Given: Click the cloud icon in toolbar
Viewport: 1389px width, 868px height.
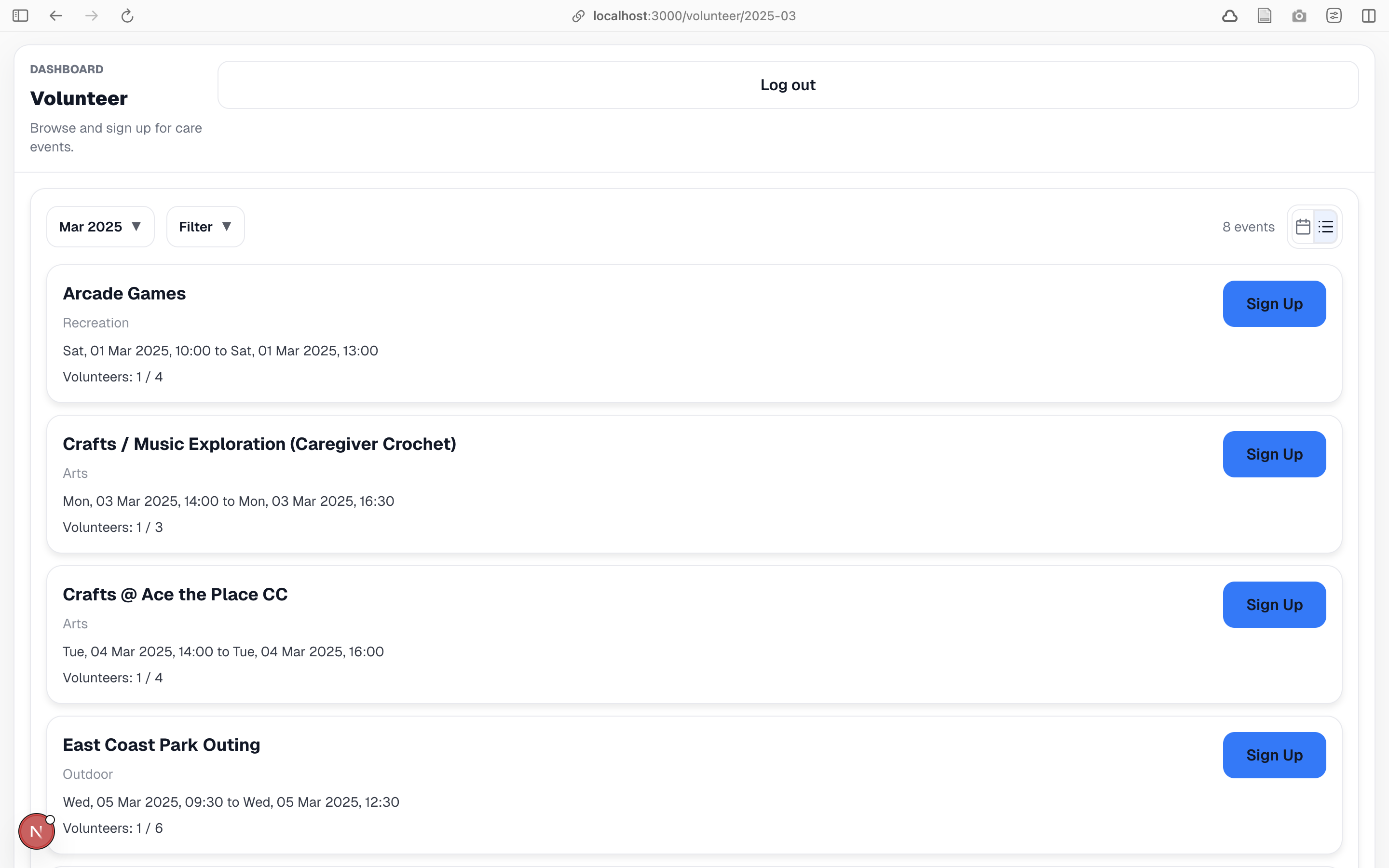Looking at the screenshot, I should [x=1229, y=15].
